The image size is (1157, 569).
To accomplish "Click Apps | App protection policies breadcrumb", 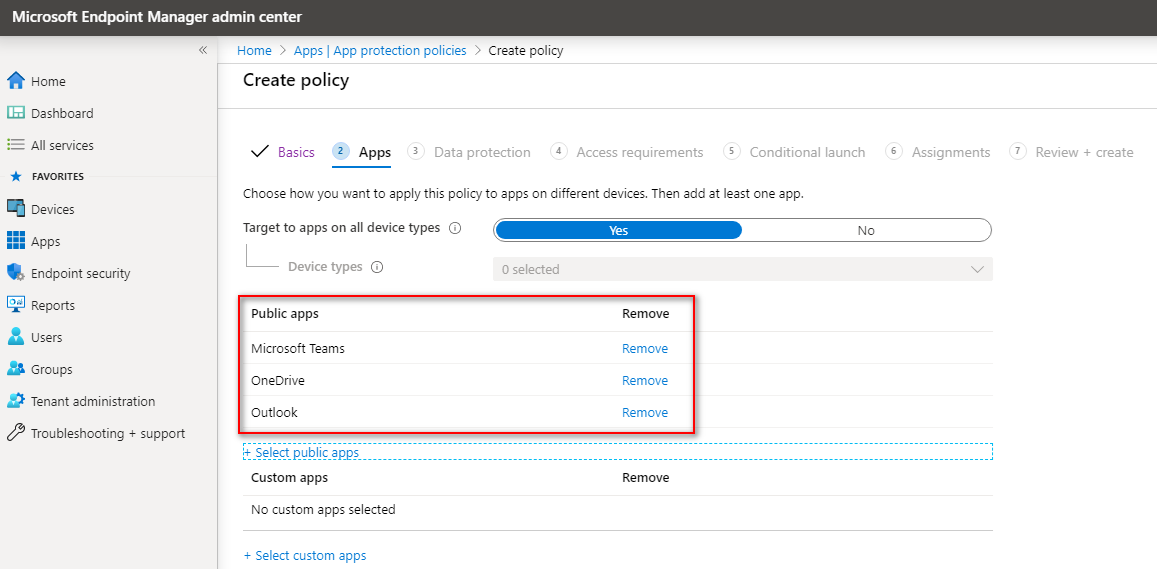I will [x=380, y=50].
